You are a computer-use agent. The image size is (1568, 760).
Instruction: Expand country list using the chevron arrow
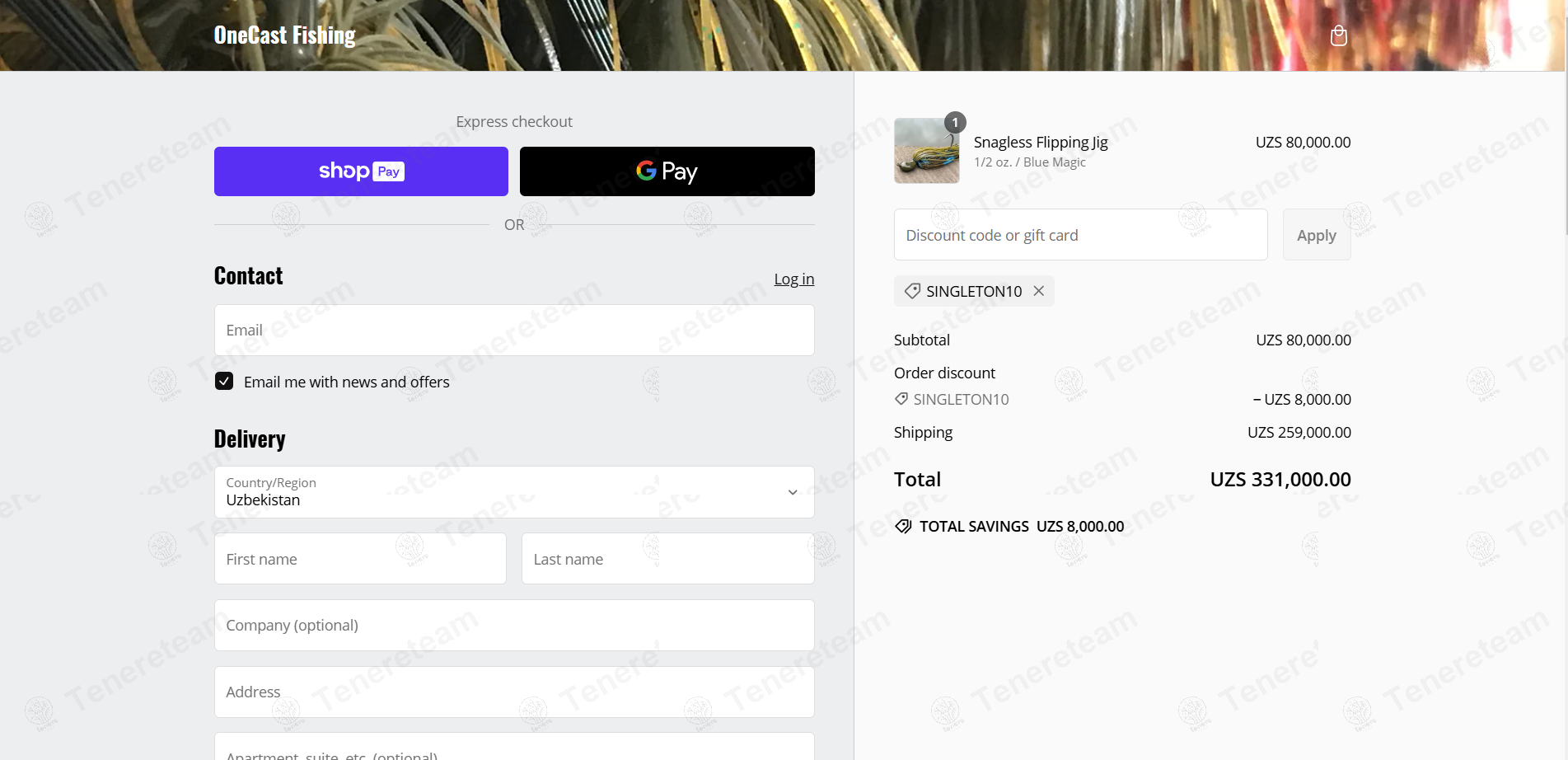click(792, 492)
